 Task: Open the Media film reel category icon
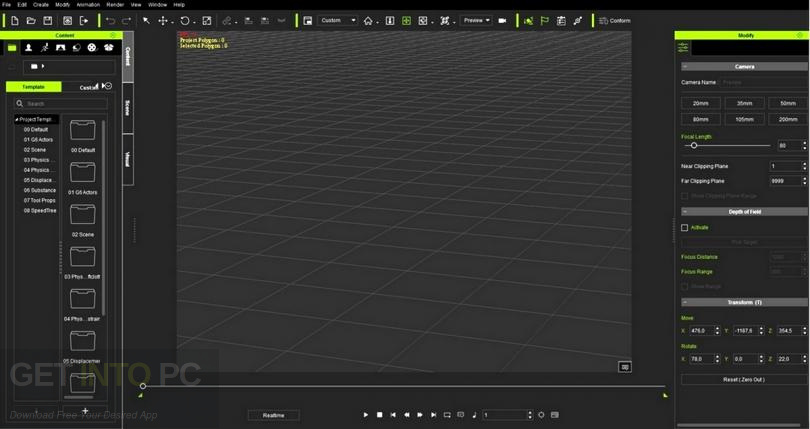[x=91, y=48]
